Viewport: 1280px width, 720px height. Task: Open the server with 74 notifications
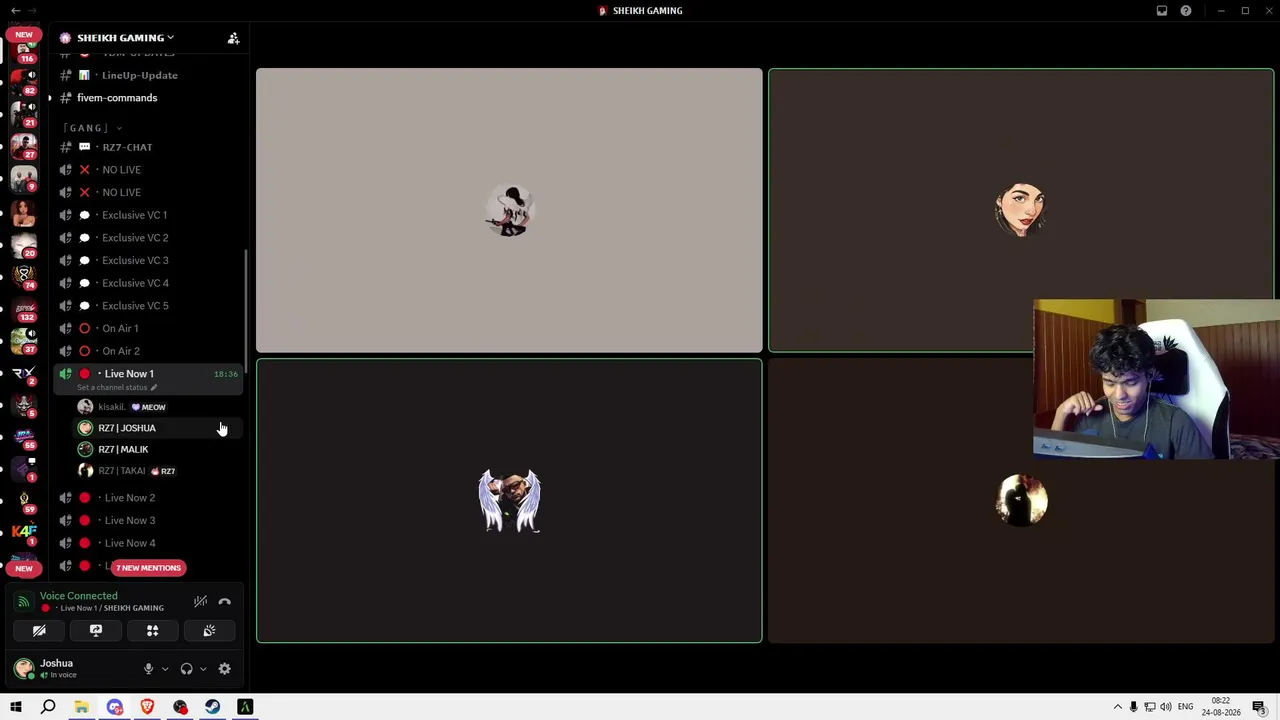(x=24, y=275)
